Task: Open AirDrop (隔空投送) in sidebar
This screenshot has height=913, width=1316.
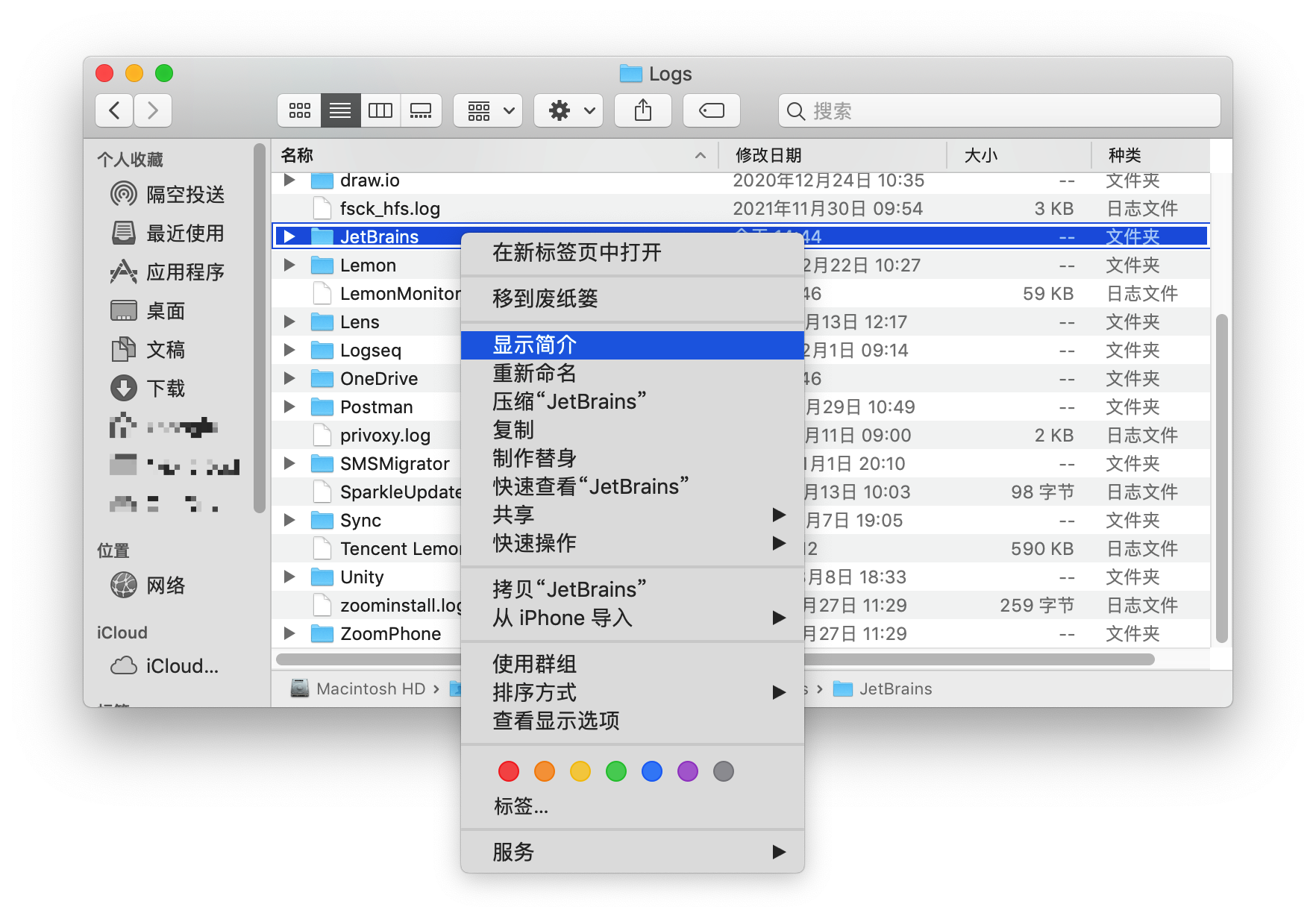Action: [x=168, y=195]
